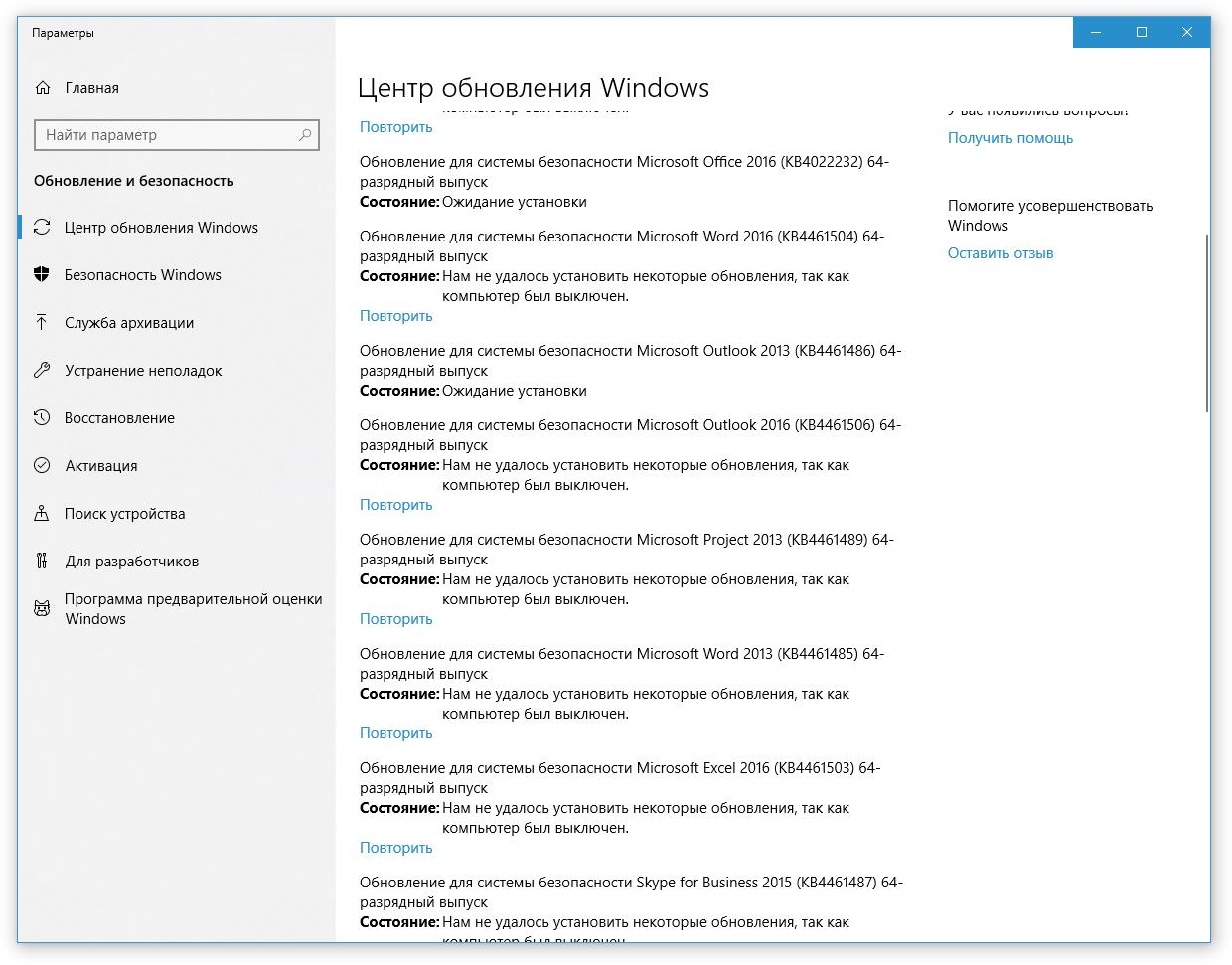Image resolution: width=1232 pixels, height=965 pixels.
Task: Click the Центр обновления Windows heading
Action: 534,87
